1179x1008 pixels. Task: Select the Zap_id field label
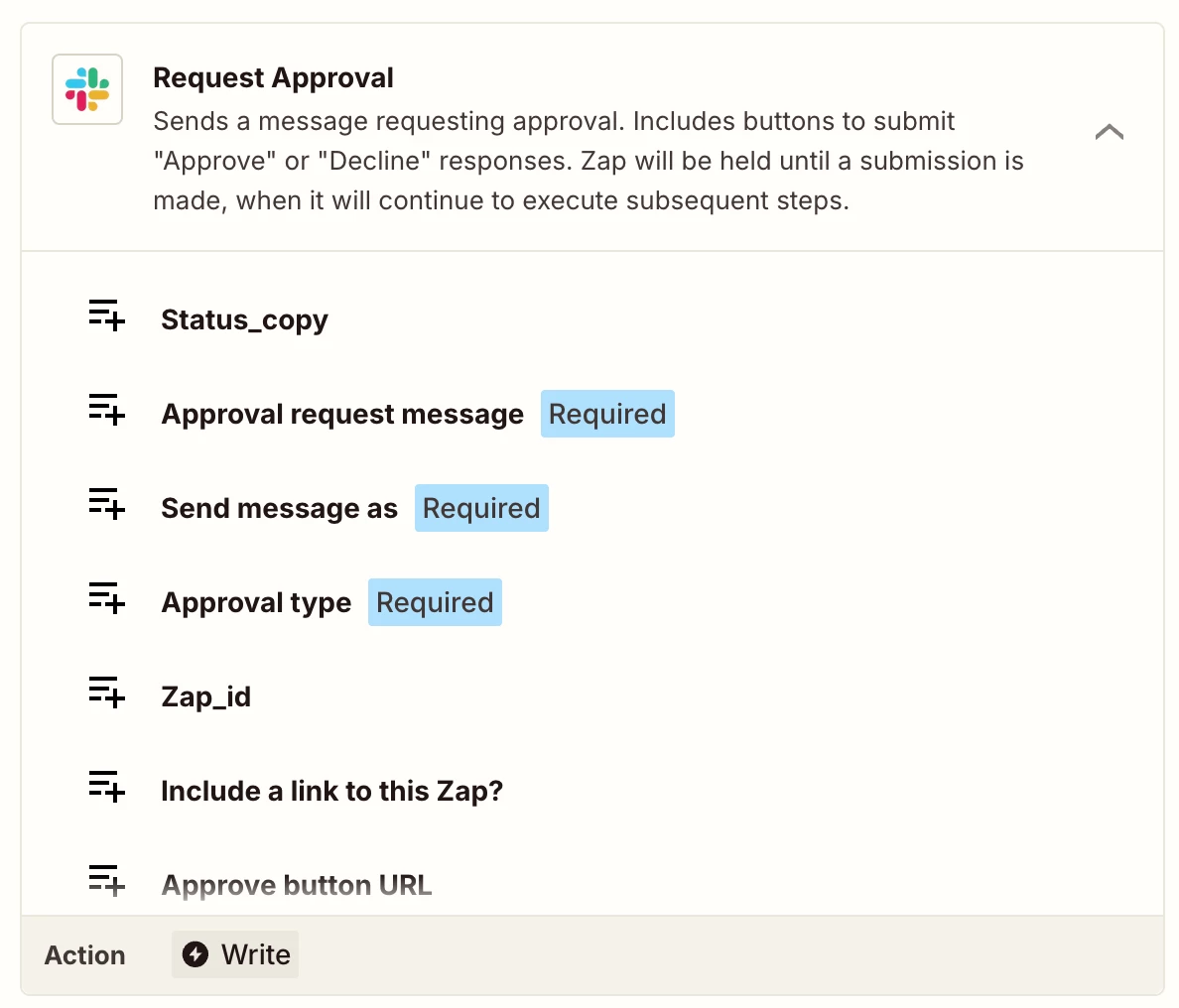coord(205,696)
